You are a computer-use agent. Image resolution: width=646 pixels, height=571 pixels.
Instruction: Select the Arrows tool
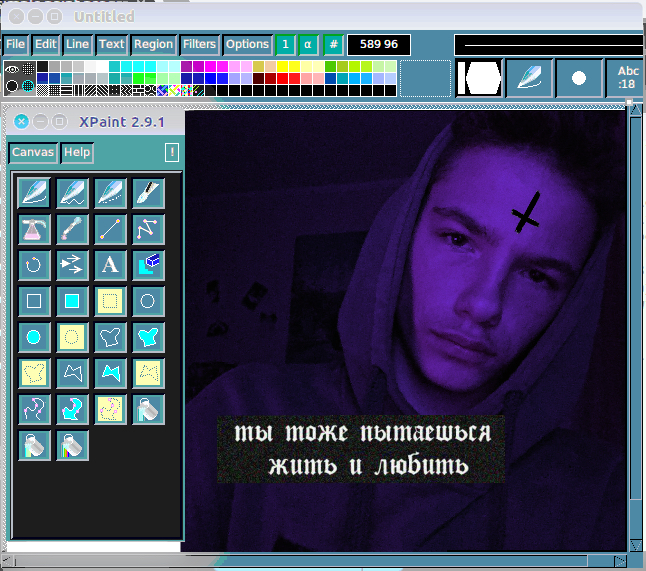(x=72, y=265)
